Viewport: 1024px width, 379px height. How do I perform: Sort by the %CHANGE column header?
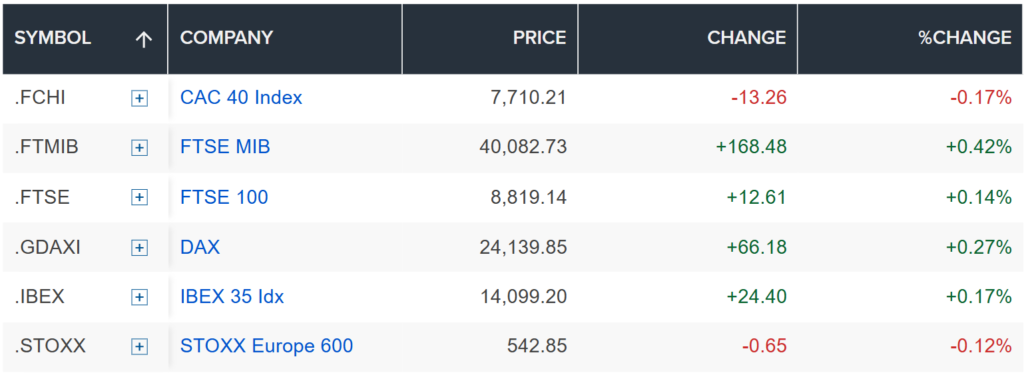tap(965, 38)
